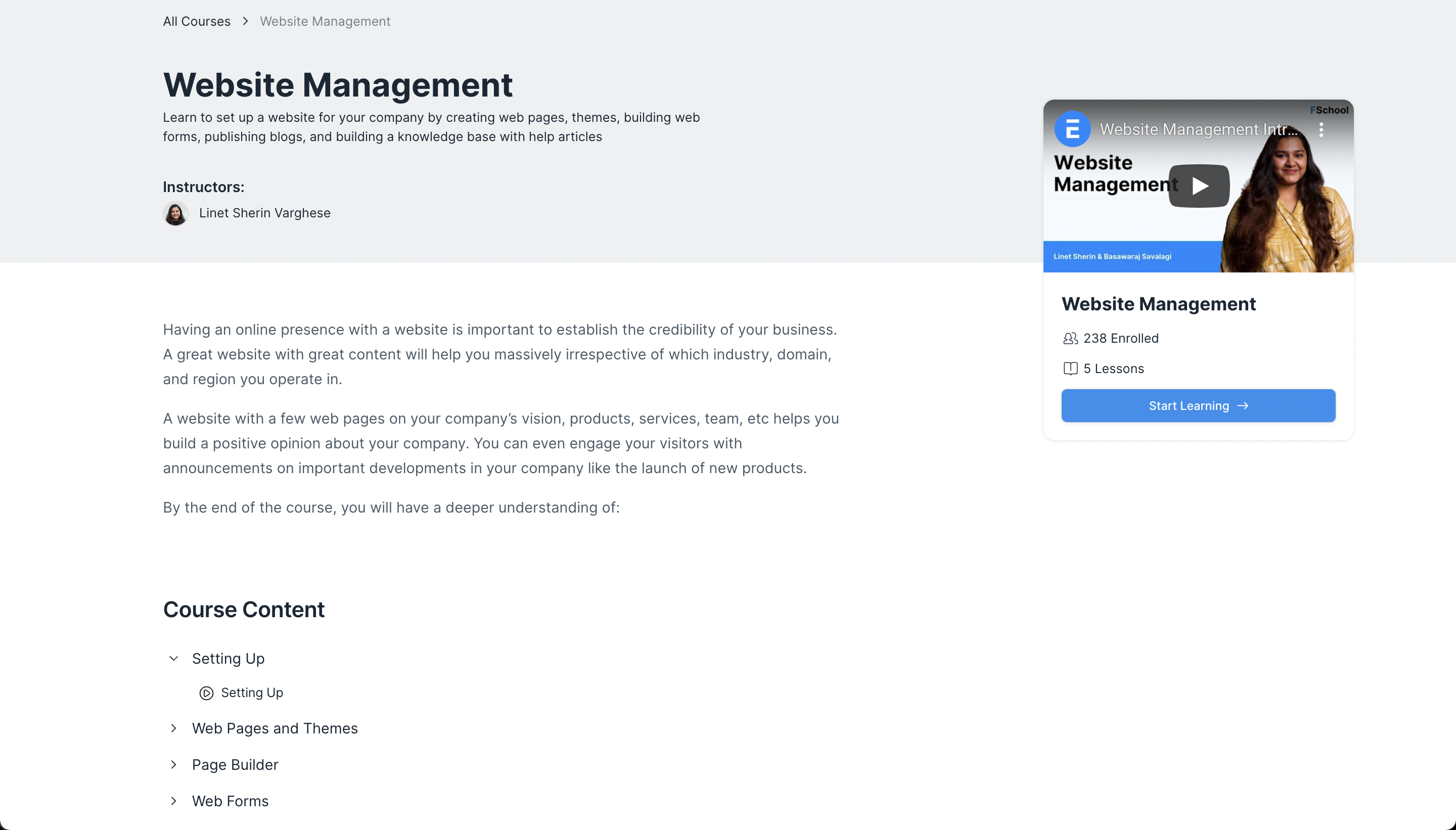Play the Website Management intro video
The image size is (1456, 830).
(1198, 186)
